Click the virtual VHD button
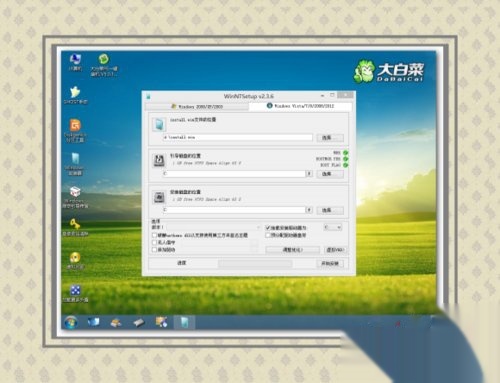This screenshot has height=383, width=500. coord(335,250)
